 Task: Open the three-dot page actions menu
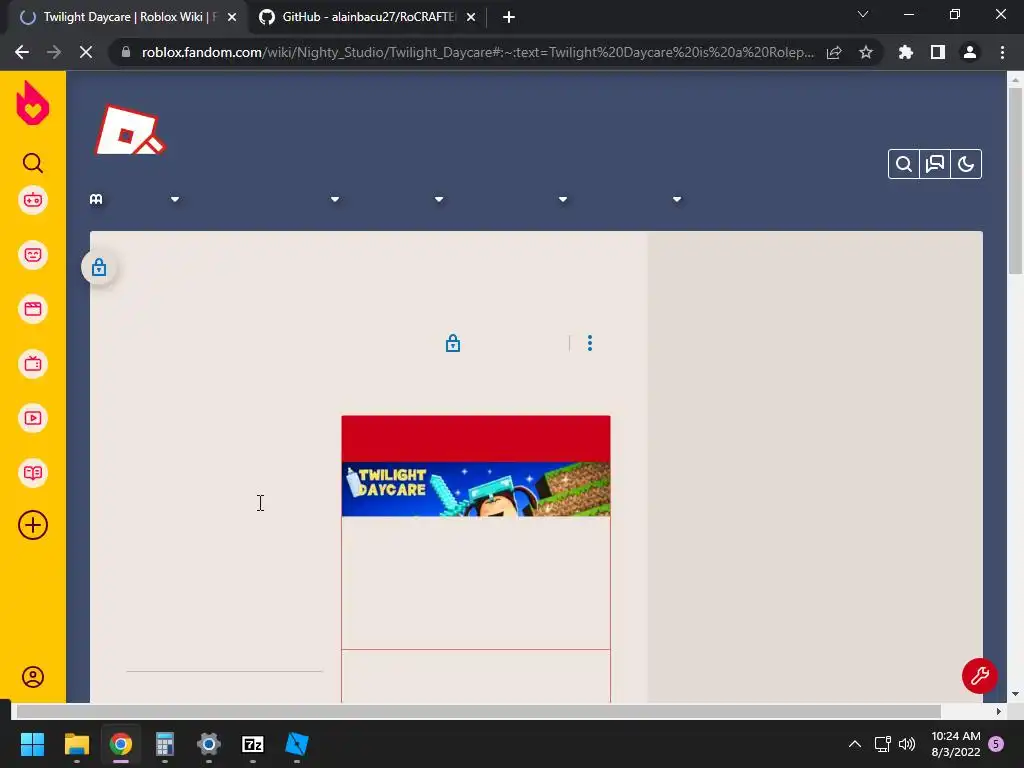590,344
